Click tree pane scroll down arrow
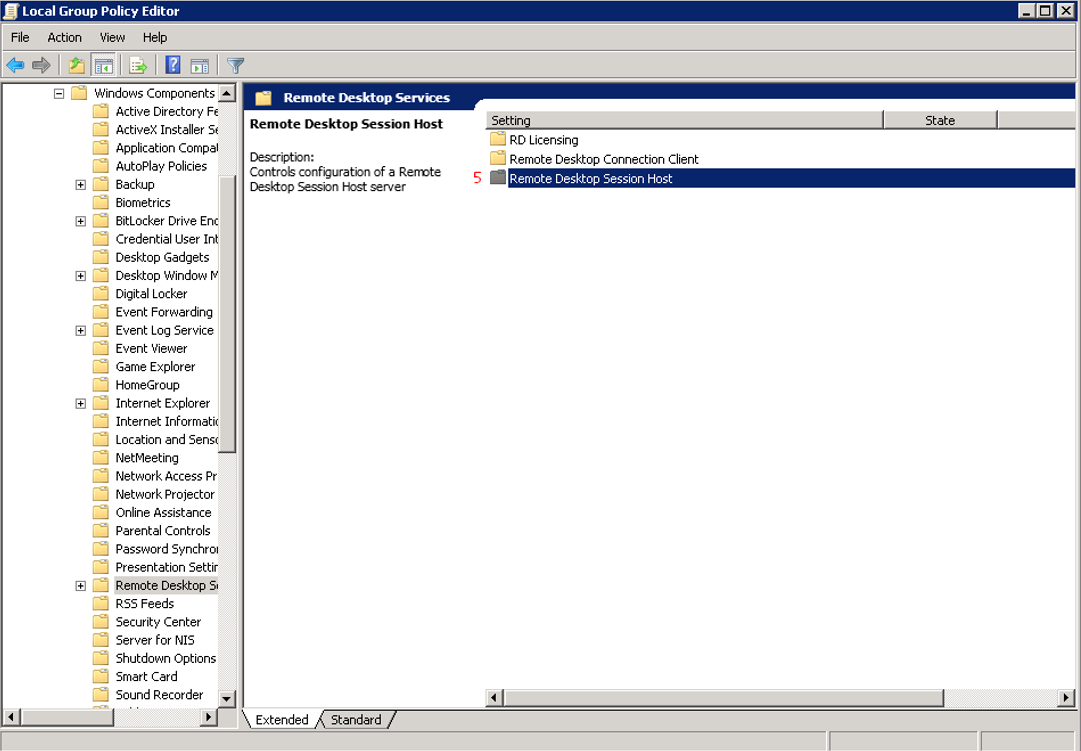Screen dimensions: 1081x751 click(x=227, y=698)
